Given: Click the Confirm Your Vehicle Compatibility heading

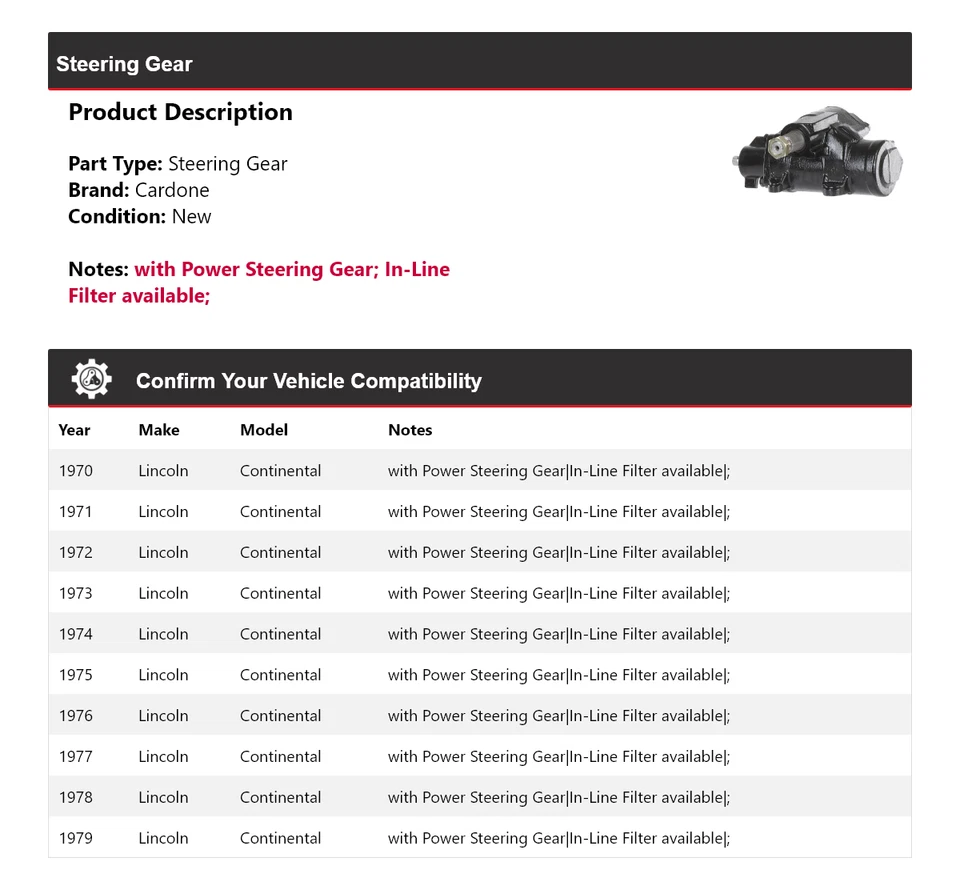Looking at the screenshot, I should point(308,381).
